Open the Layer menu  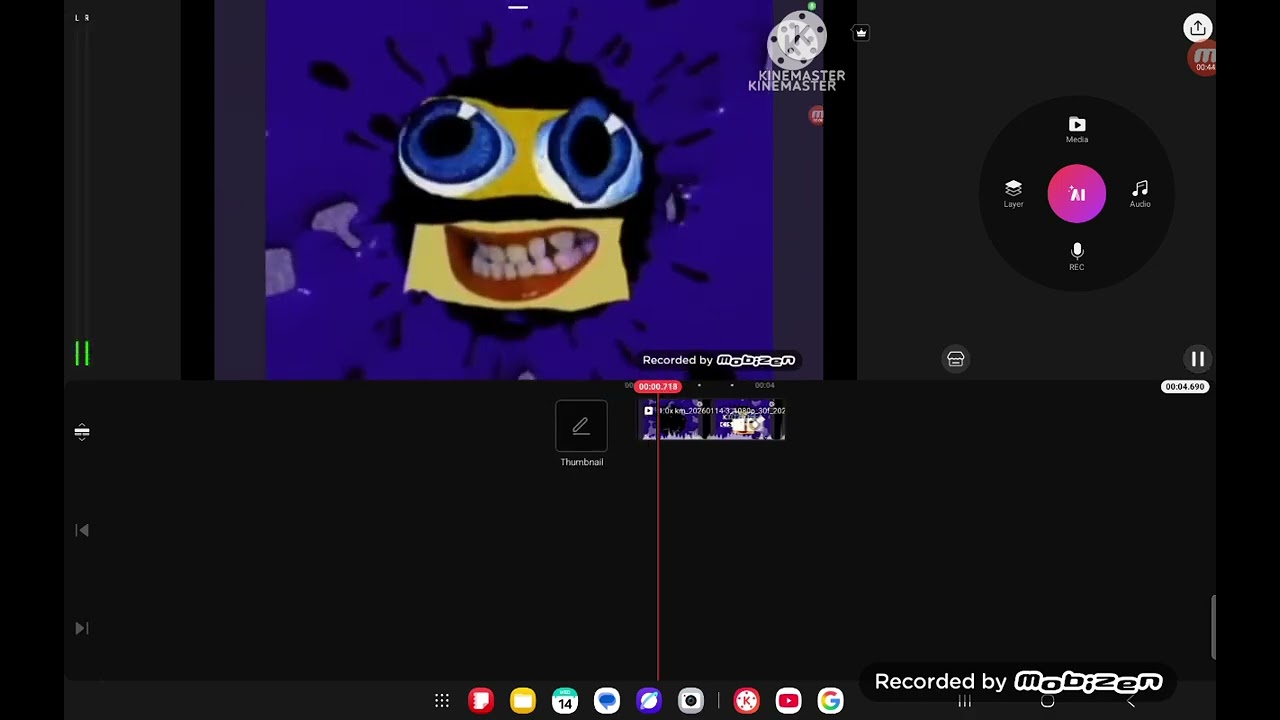tap(1013, 194)
